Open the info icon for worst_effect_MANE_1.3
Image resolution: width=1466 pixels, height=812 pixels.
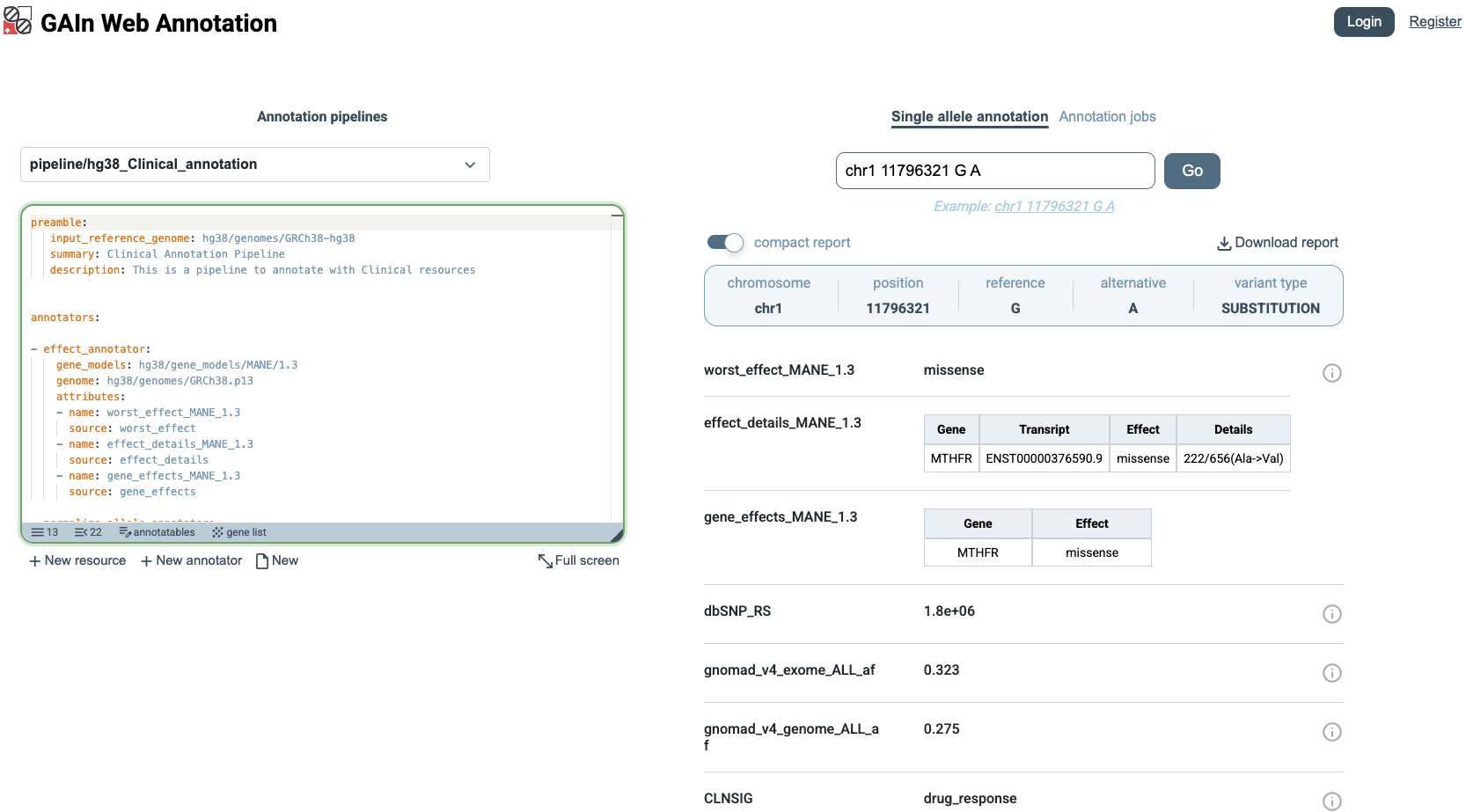[x=1332, y=373]
